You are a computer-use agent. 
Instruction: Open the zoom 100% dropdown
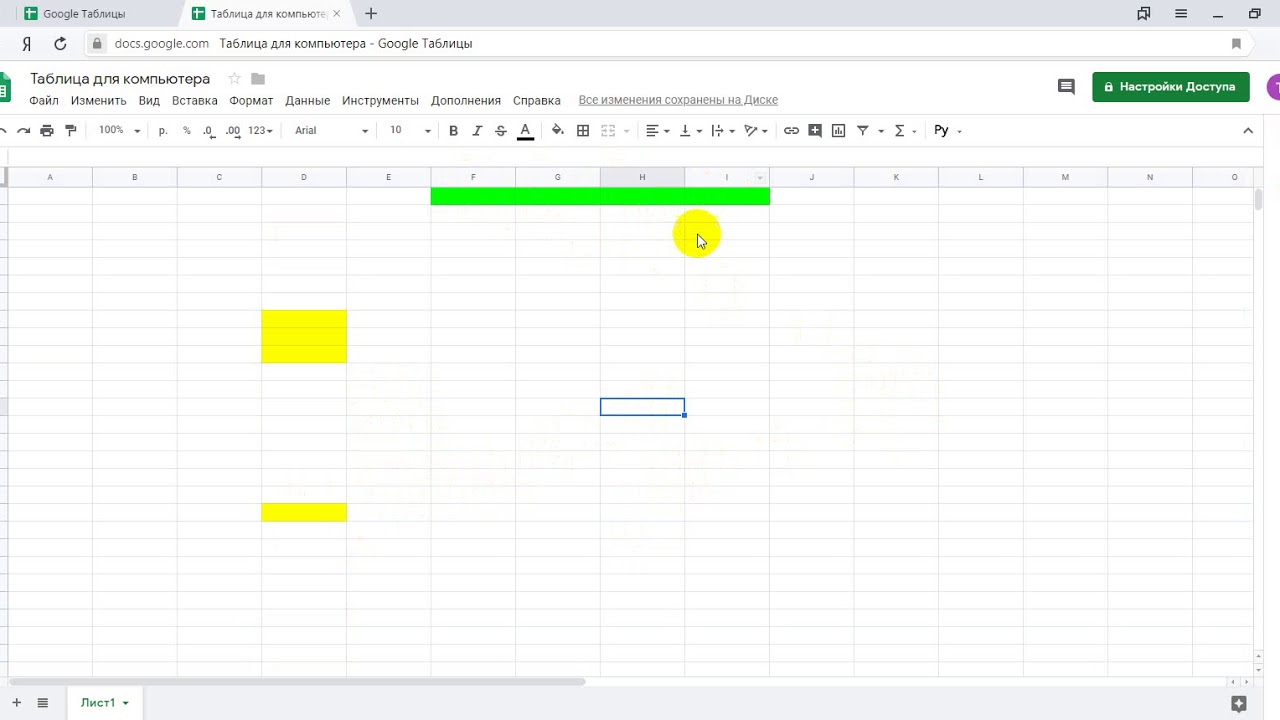click(x=119, y=131)
